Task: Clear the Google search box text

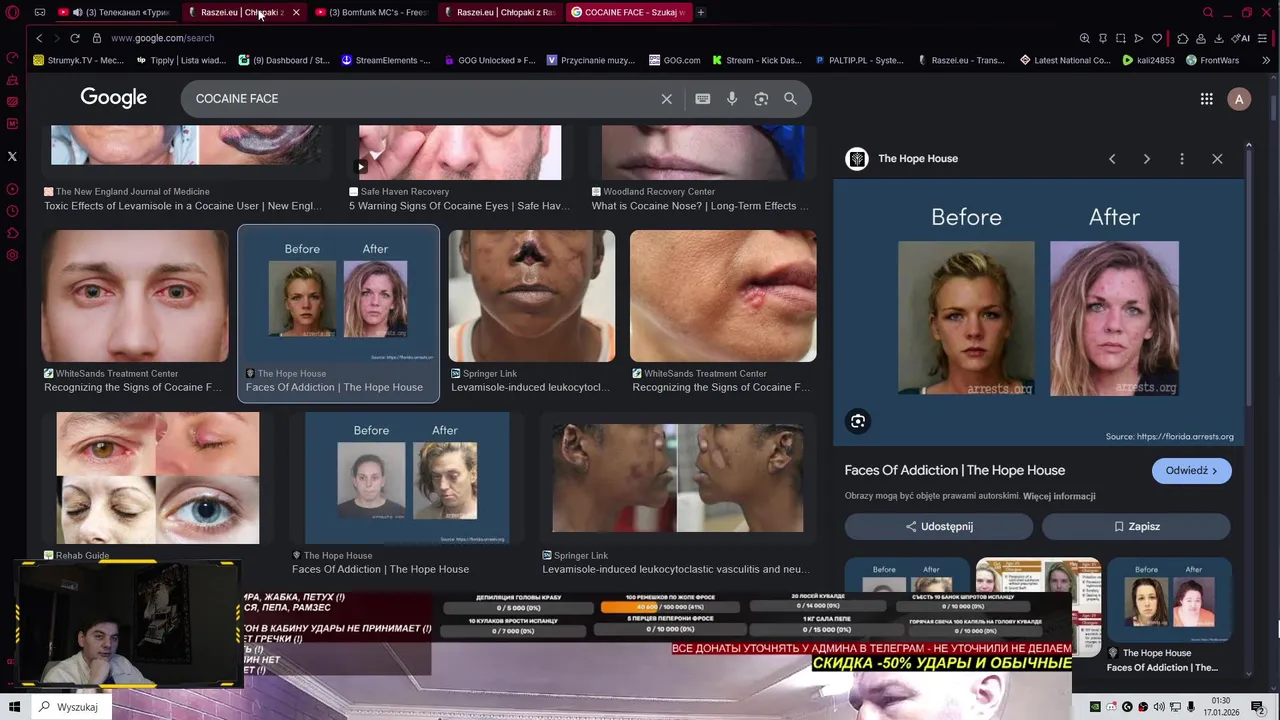Action: coord(666,99)
